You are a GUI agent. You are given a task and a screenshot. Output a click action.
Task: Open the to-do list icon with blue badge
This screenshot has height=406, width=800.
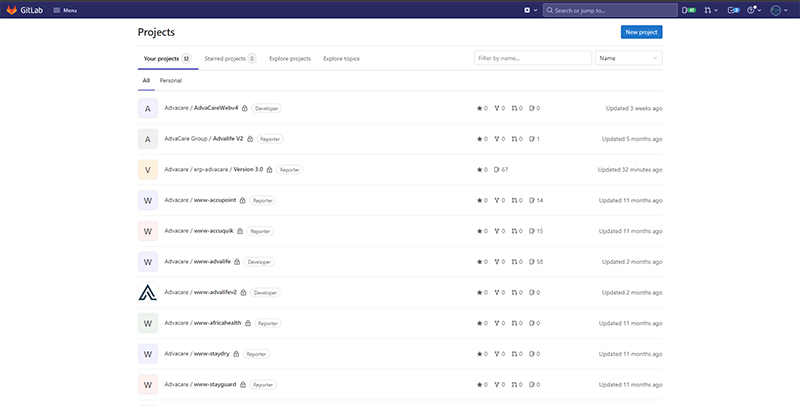point(733,10)
